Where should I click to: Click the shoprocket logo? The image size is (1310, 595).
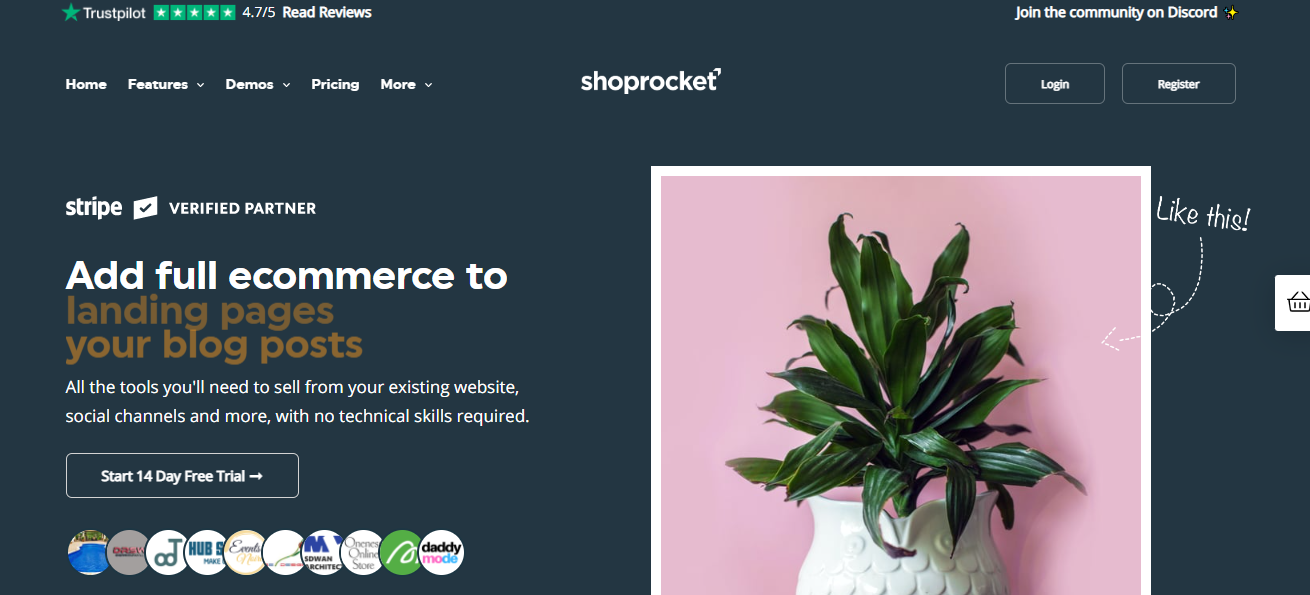coord(651,81)
